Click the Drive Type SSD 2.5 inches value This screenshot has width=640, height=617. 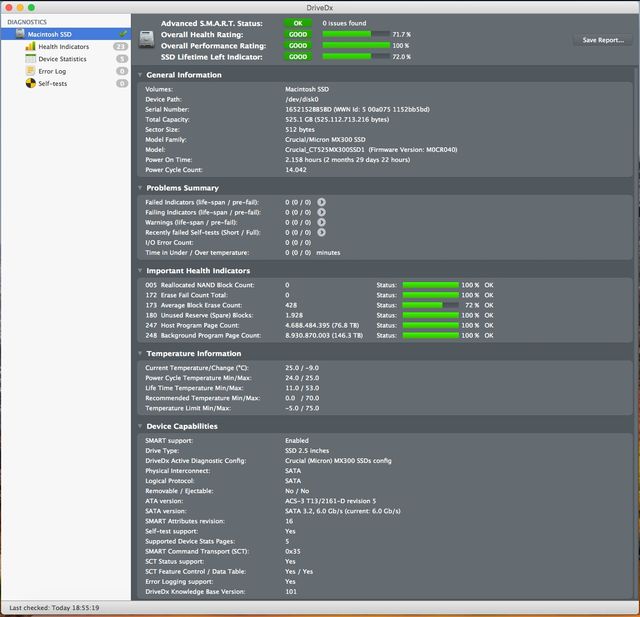coord(307,451)
